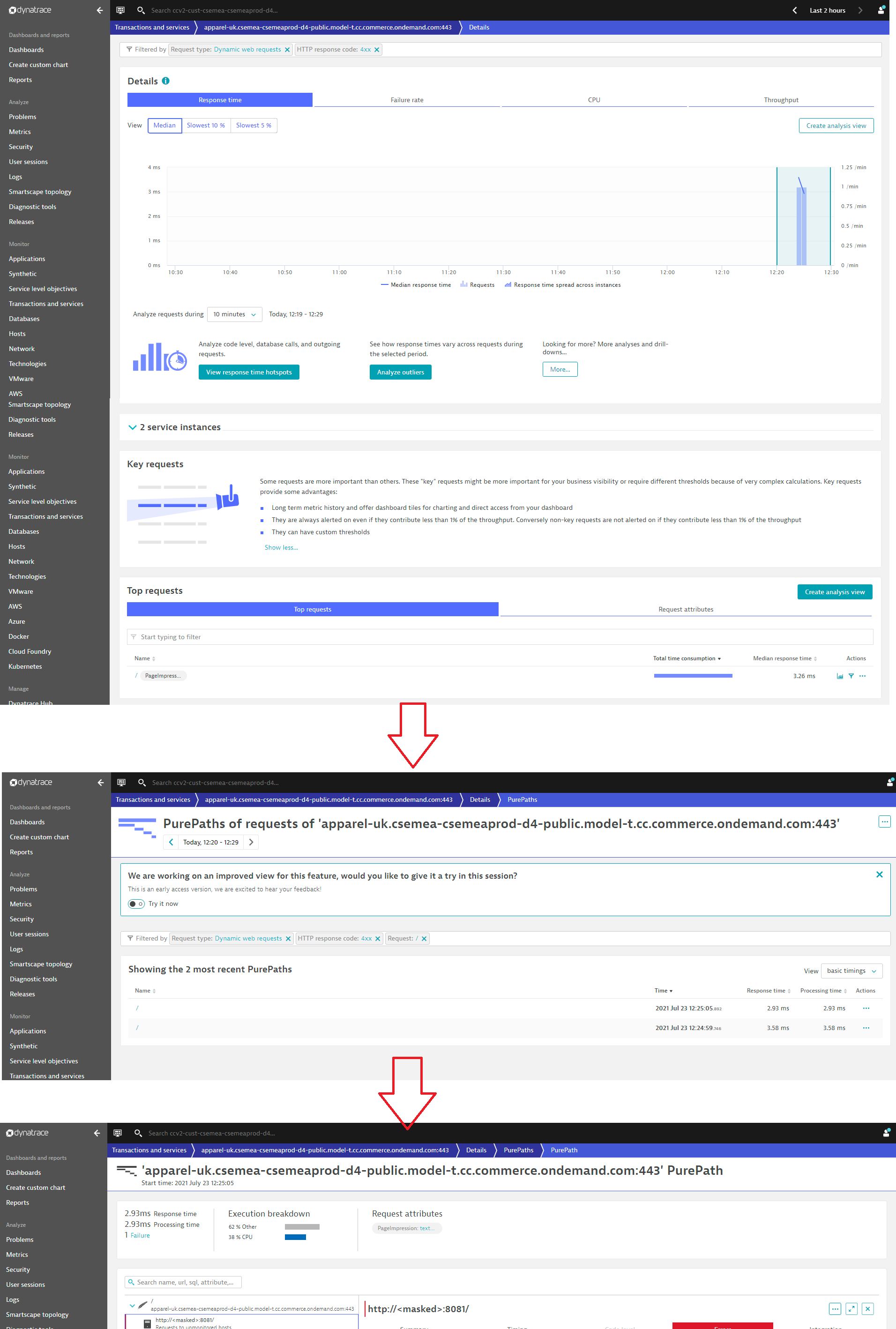This screenshot has height=1329, width=896.
Task: Open the more menu beside the PurePaths title
Action: (x=884, y=821)
